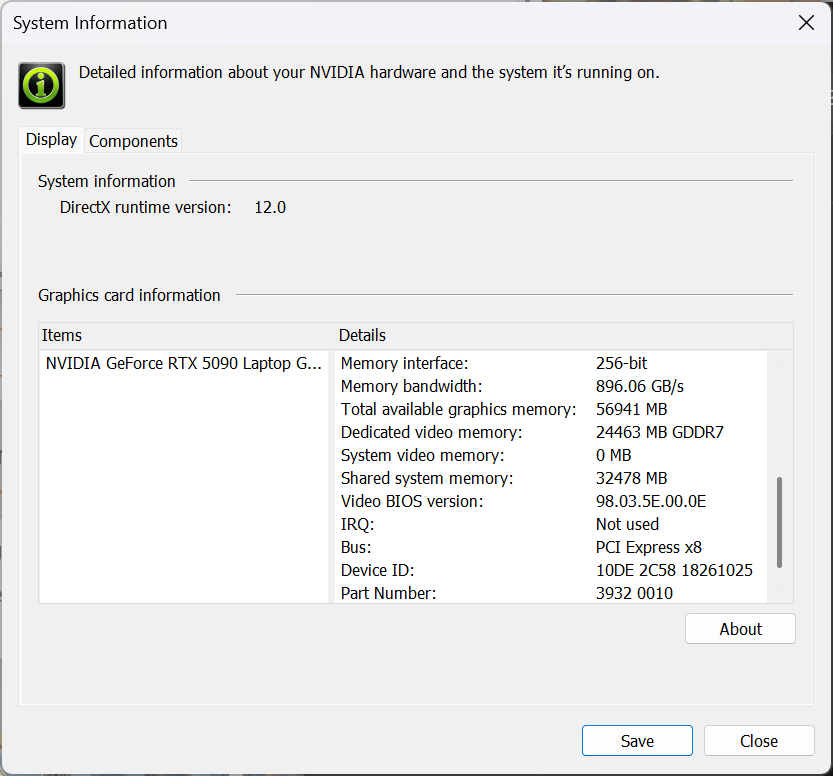Viewport: 833px width, 776px height.
Task: Click the IRQ label
Action: coord(358,525)
